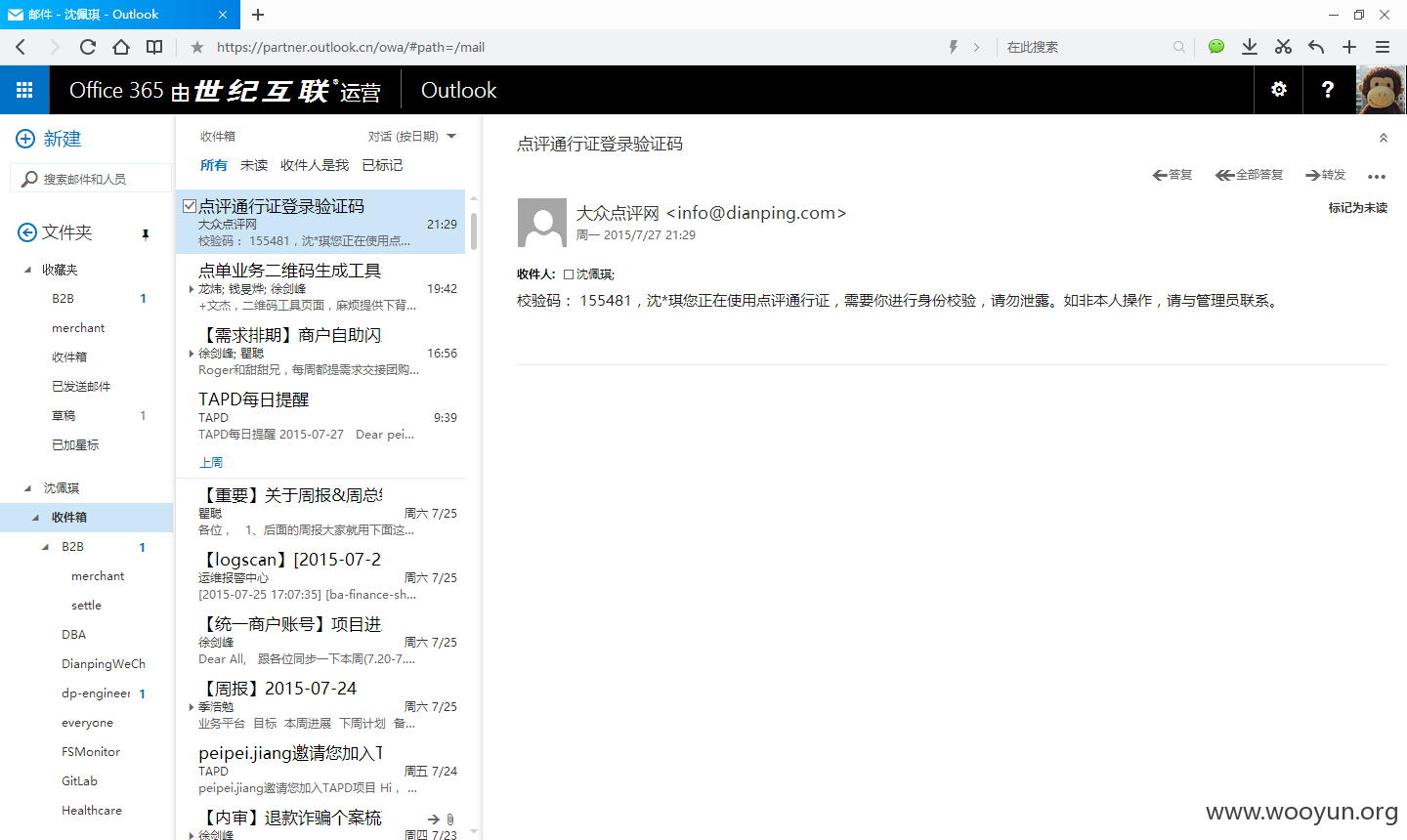Expand the 【需求排期】商户自助闪 conversation

[x=191, y=354]
